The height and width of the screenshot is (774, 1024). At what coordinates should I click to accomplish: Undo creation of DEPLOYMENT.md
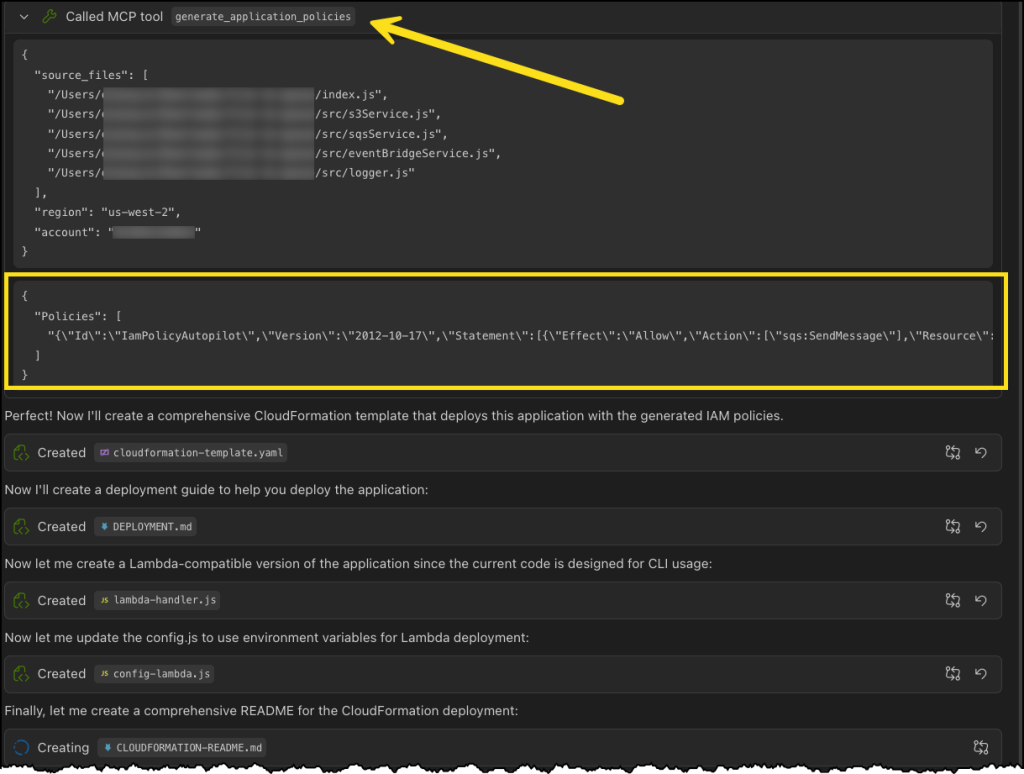(981, 526)
